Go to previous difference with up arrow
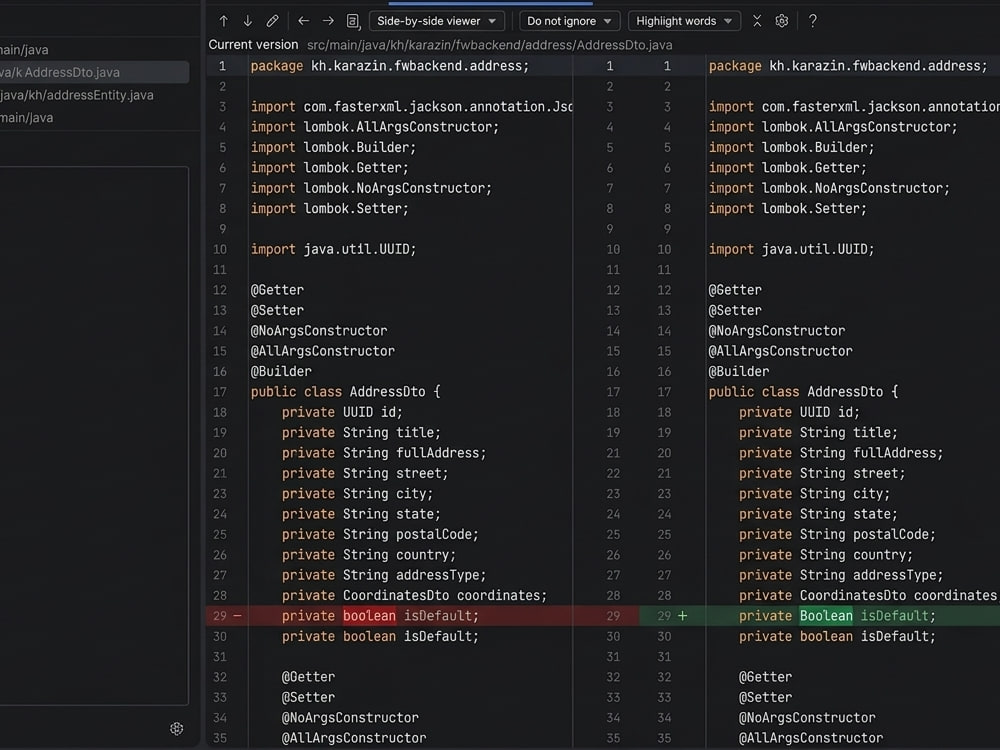This screenshot has width=1000, height=750. (223, 21)
